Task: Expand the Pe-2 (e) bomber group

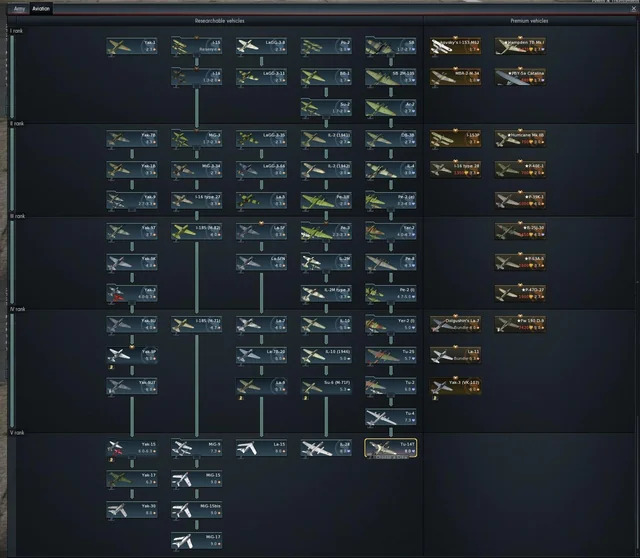Action: coord(391,201)
